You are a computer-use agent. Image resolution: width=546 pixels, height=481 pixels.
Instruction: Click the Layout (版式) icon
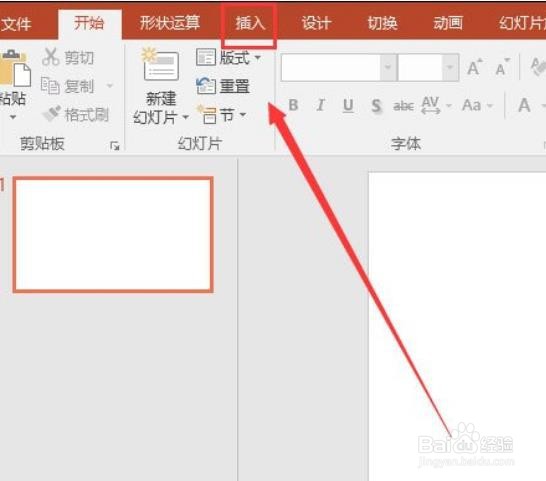pyautogui.click(x=206, y=57)
